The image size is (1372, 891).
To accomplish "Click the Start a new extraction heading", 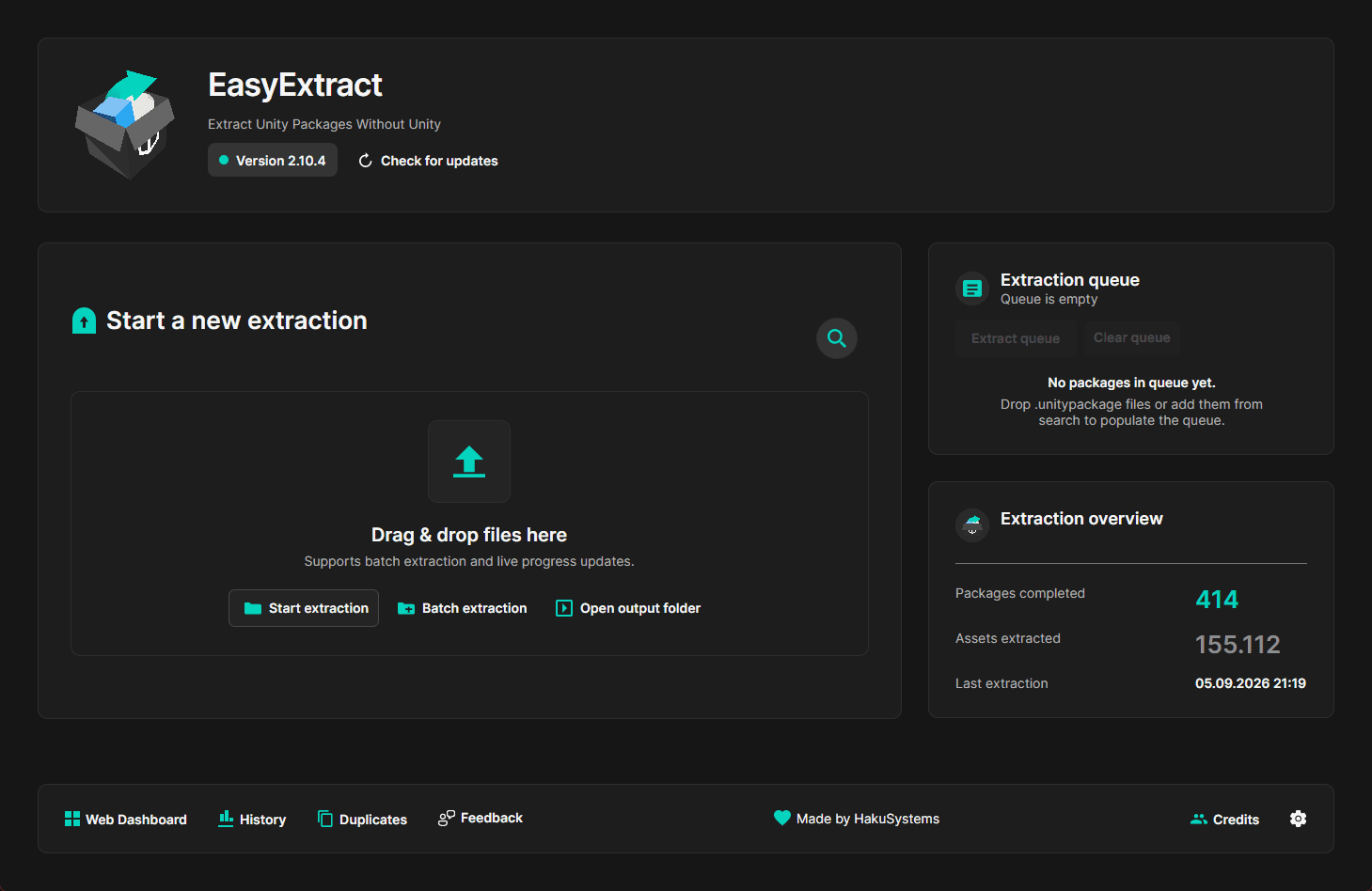I will tap(237, 320).
